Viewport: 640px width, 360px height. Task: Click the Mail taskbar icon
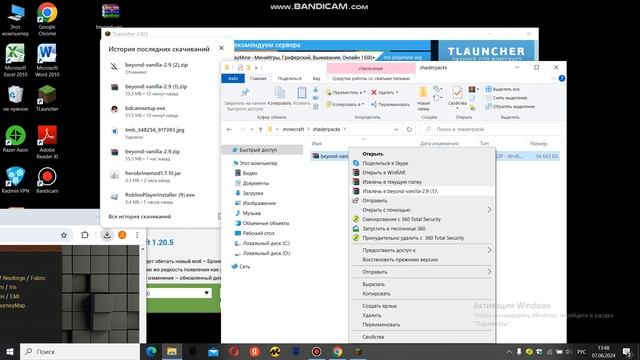[x=213, y=351]
